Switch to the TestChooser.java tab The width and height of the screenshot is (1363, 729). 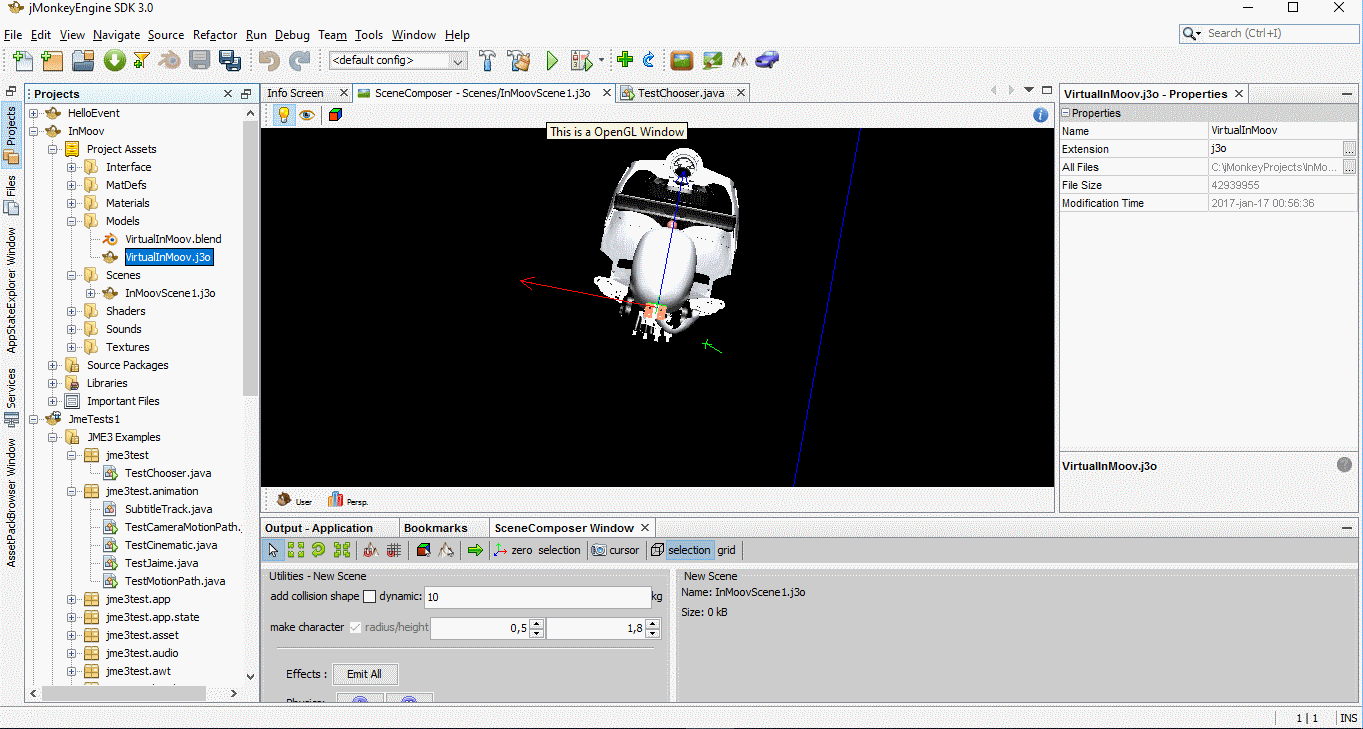click(681, 93)
